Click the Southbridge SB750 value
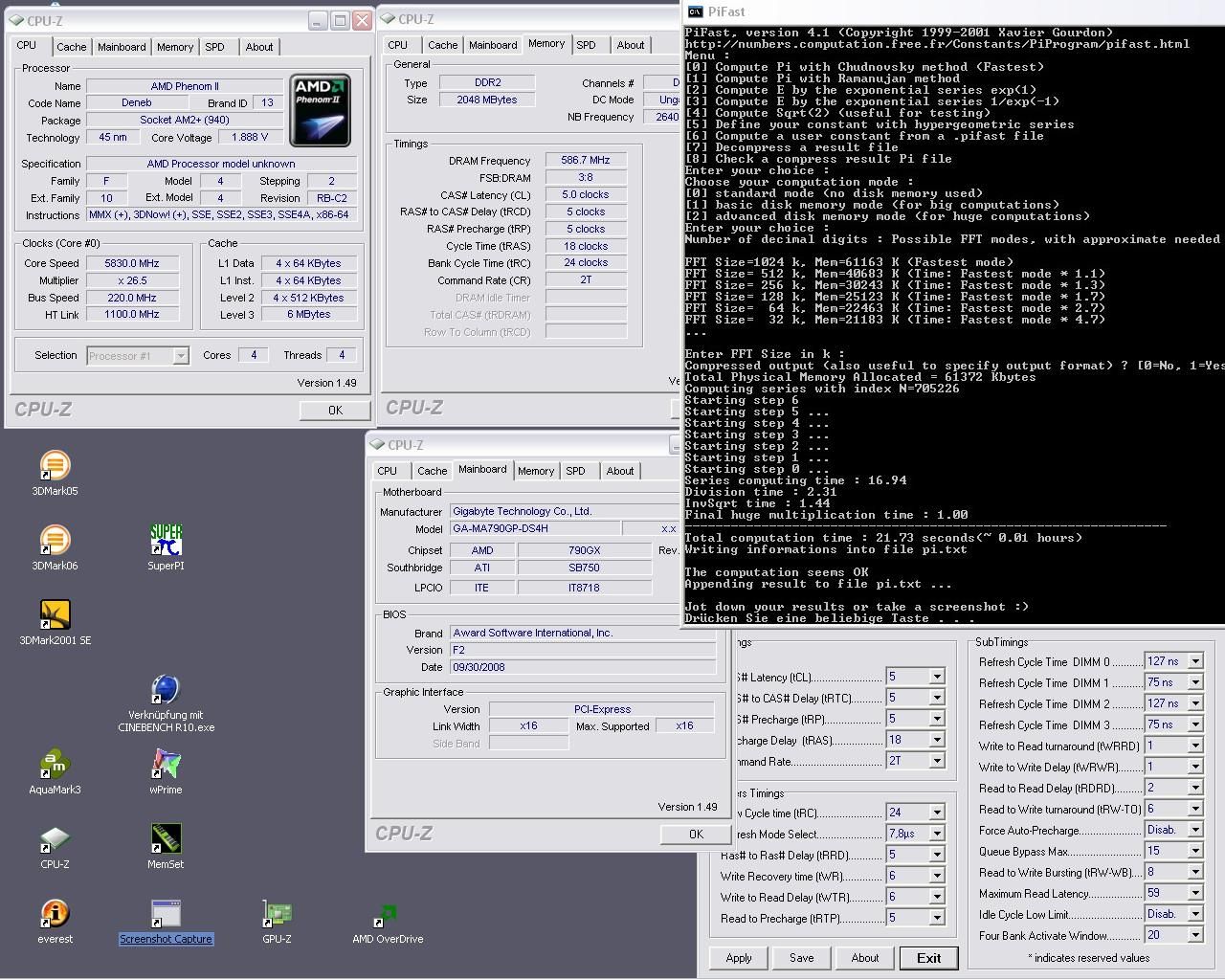1225x980 pixels. (x=584, y=568)
